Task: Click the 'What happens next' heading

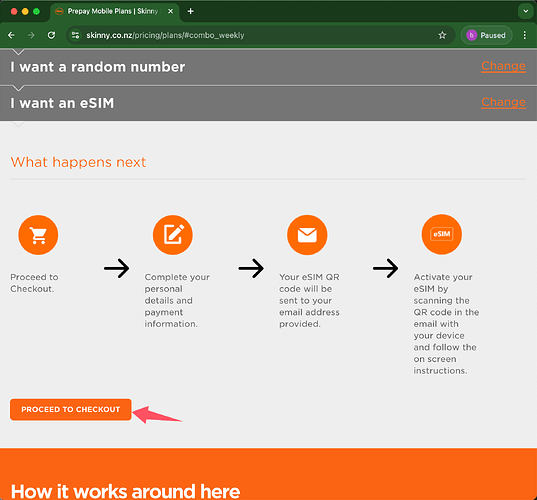Action: point(78,162)
